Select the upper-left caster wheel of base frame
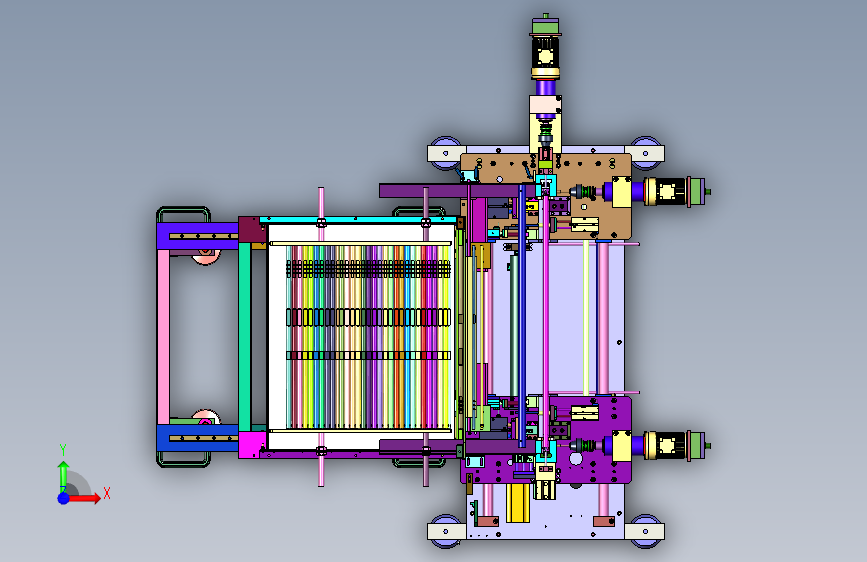The width and height of the screenshot is (867, 562). click(446, 153)
